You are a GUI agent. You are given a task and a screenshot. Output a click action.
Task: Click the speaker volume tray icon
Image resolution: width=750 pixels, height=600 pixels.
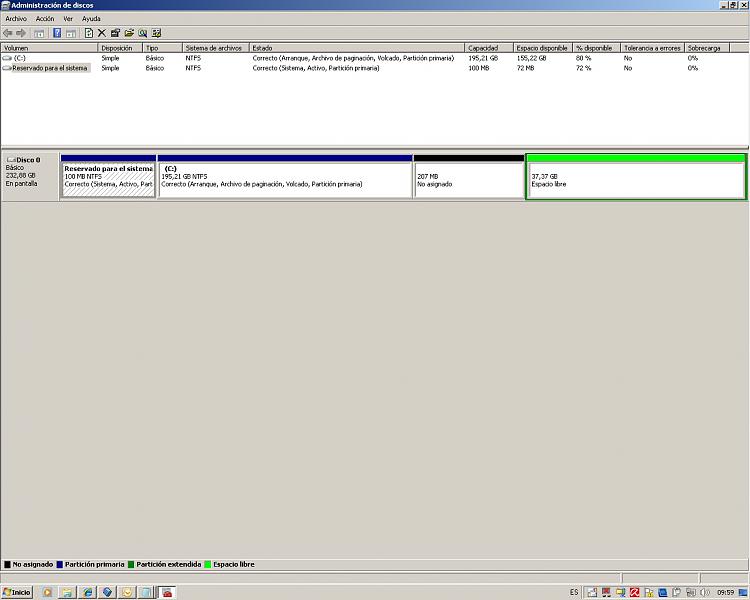[x=705, y=592]
